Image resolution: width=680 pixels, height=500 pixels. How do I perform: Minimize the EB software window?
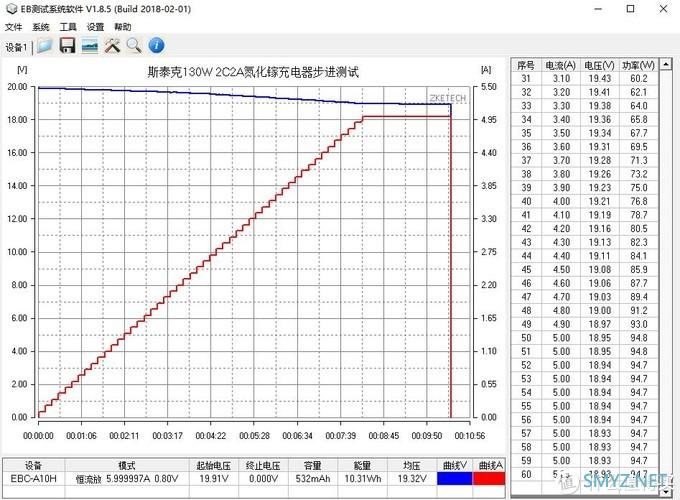point(598,9)
